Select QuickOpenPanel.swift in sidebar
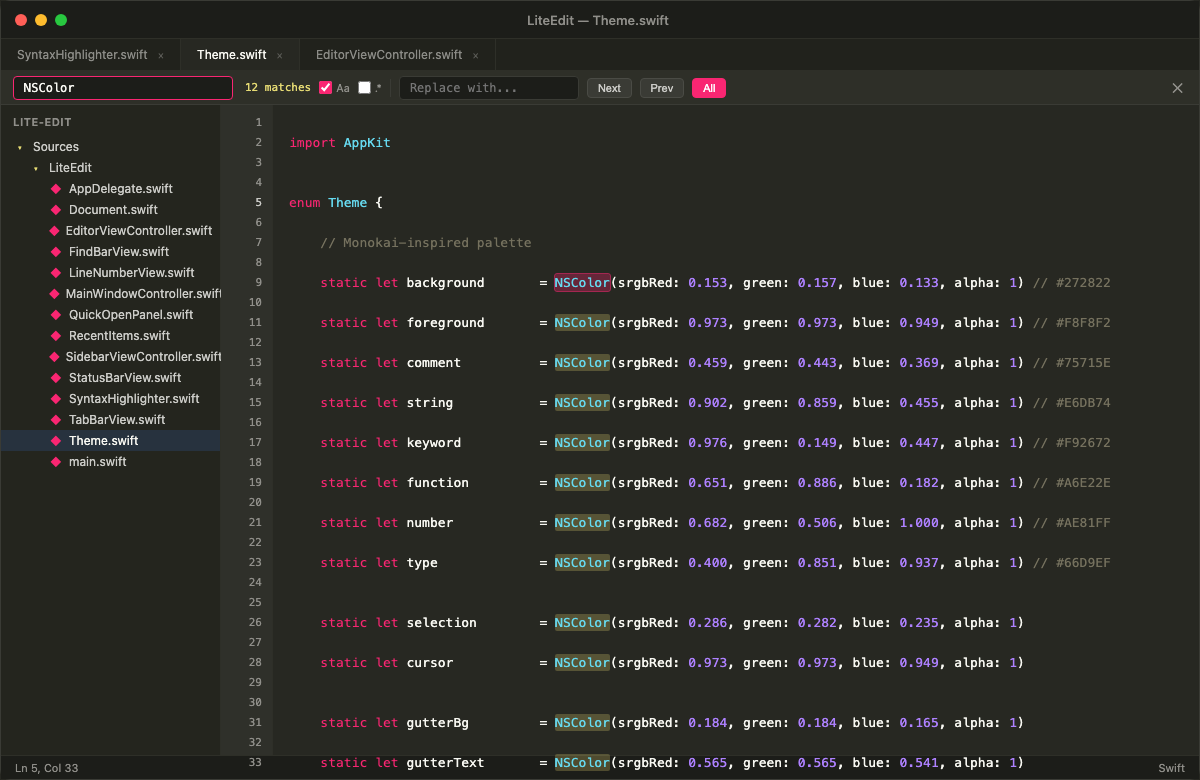 click(131, 314)
